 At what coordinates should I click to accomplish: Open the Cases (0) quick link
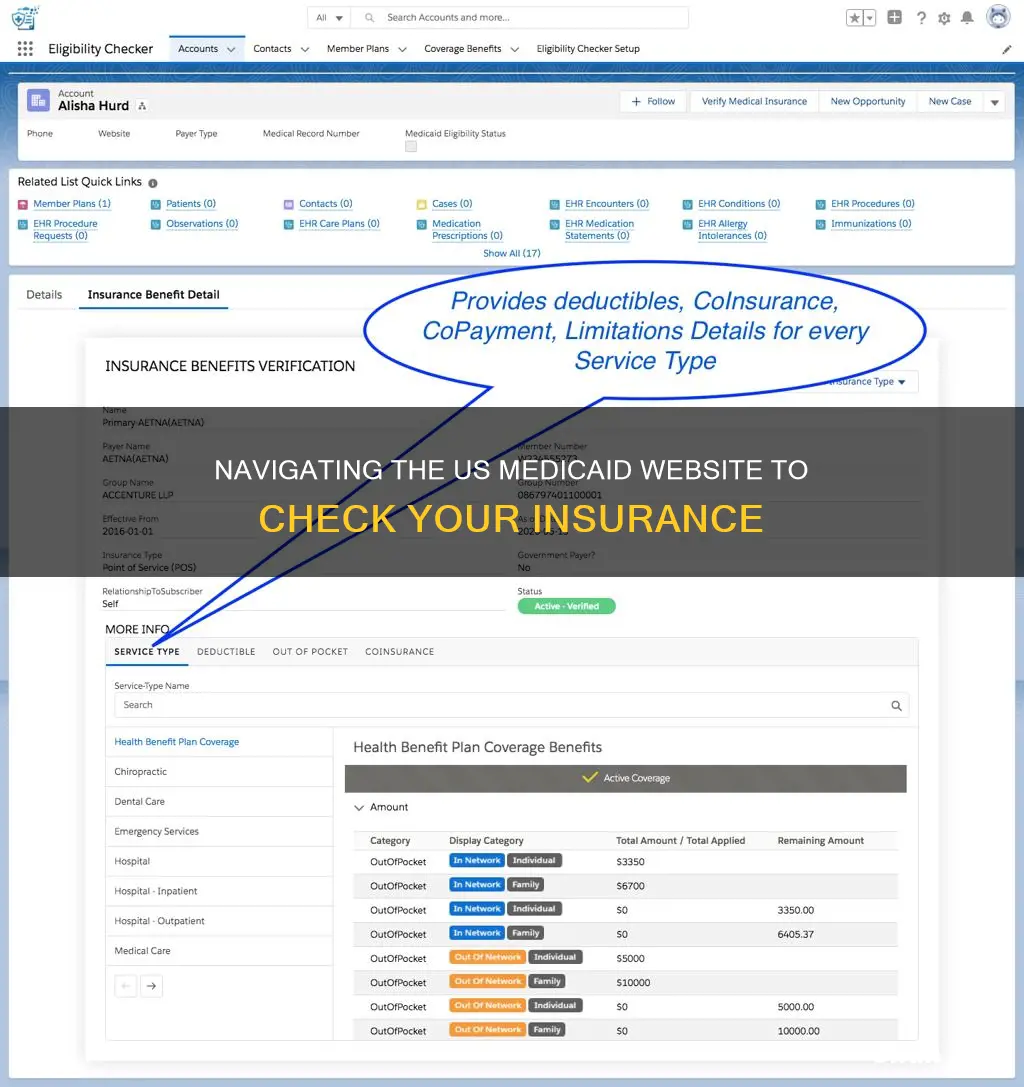point(452,204)
